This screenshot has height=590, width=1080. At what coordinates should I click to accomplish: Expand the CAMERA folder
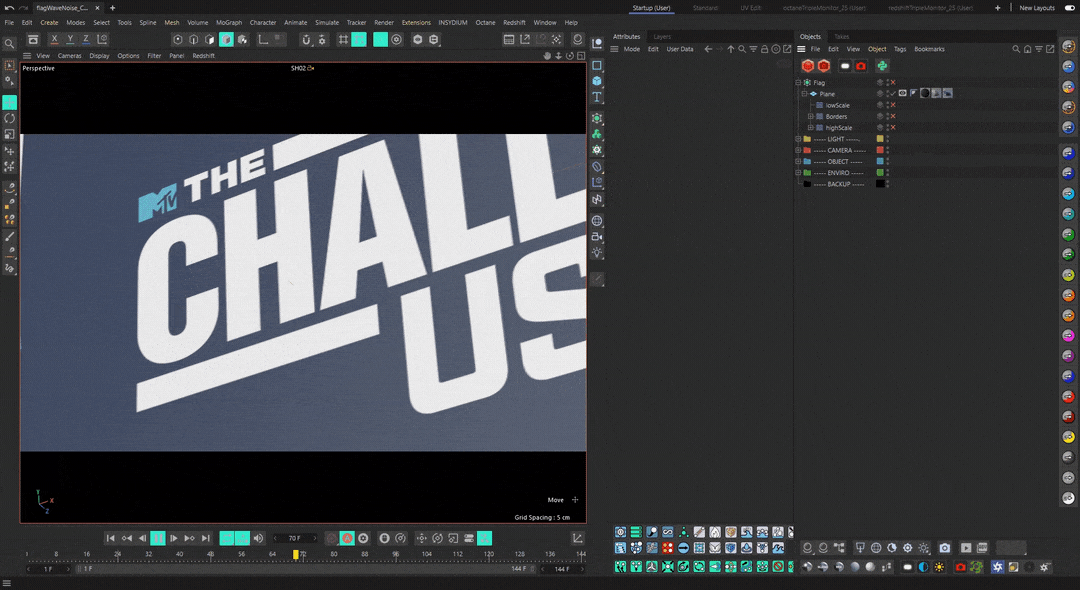coord(798,150)
